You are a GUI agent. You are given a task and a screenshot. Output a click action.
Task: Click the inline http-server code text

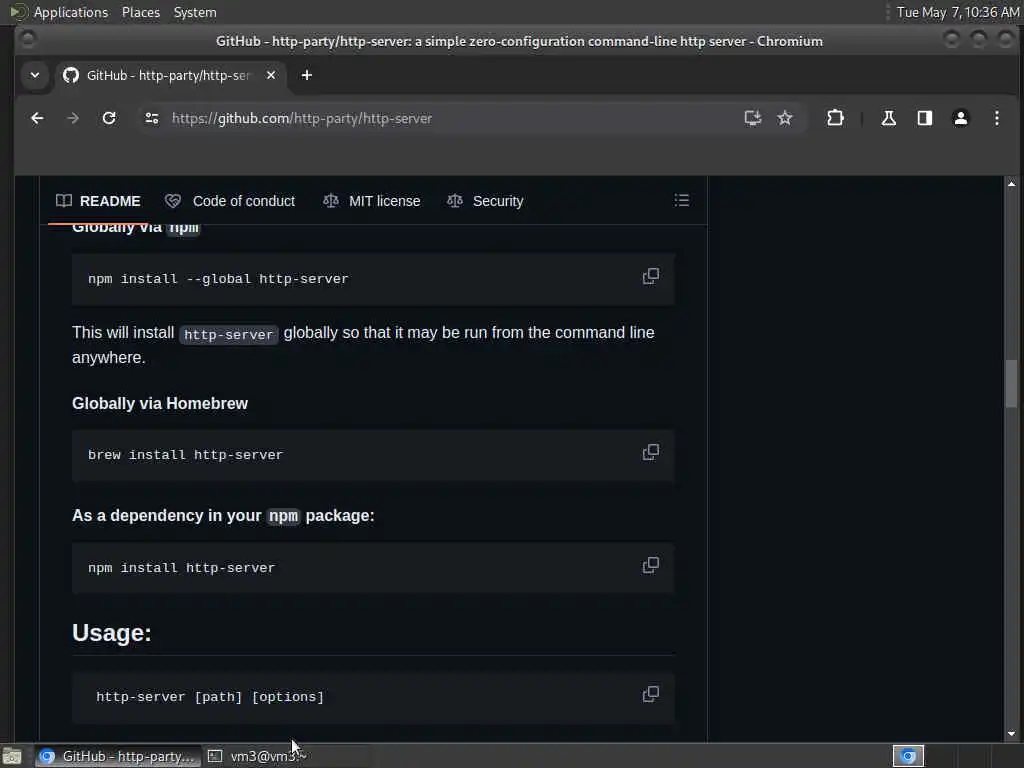[229, 334]
